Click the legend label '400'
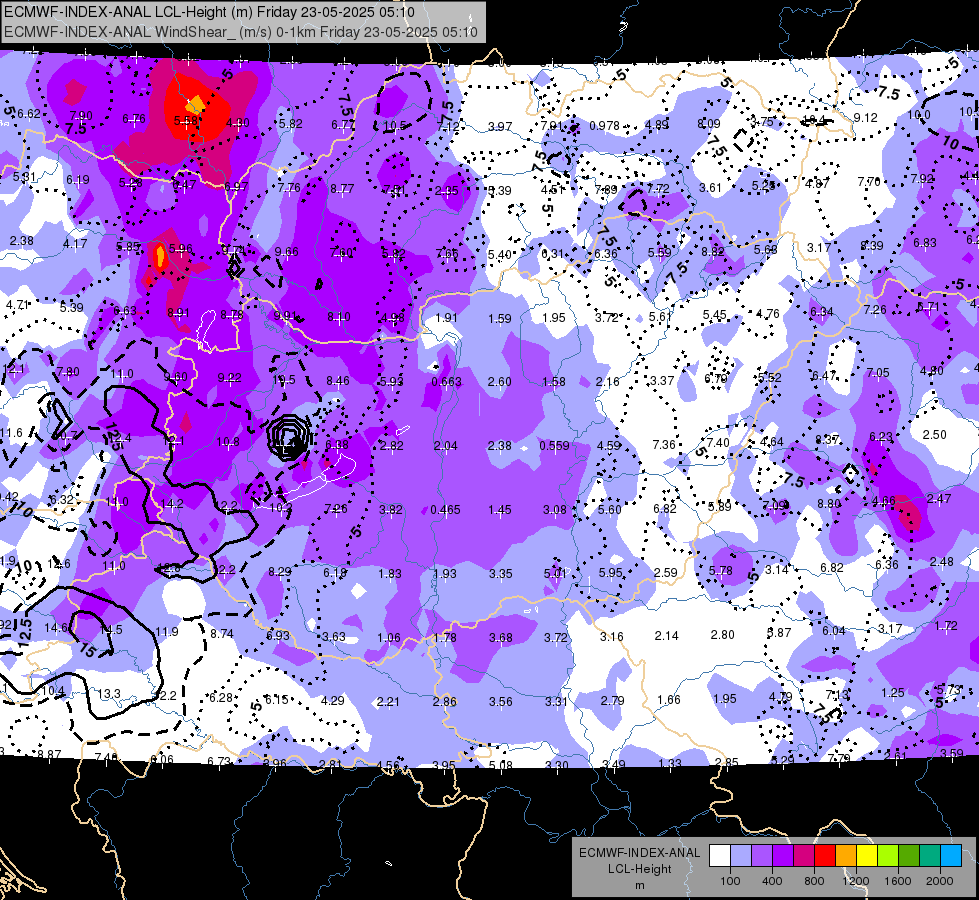This screenshot has height=900, width=979. (772, 881)
